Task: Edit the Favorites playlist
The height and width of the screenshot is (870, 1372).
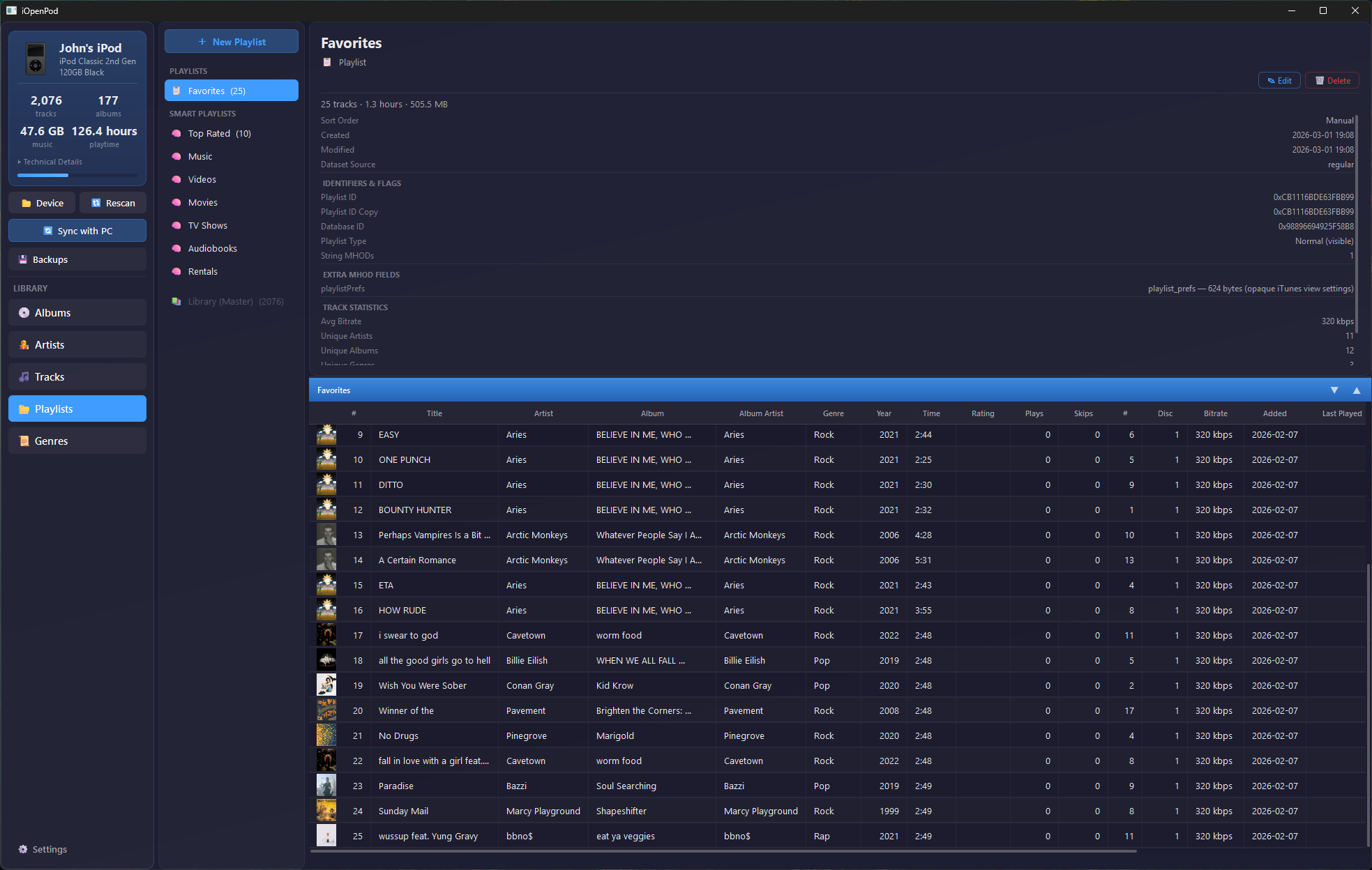Action: 1279,80
